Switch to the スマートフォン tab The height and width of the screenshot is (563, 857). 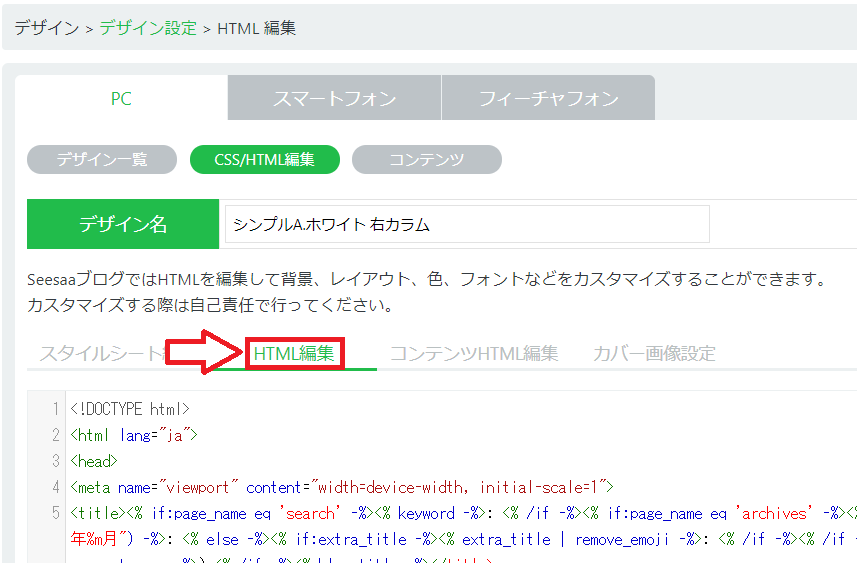click(x=334, y=98)
